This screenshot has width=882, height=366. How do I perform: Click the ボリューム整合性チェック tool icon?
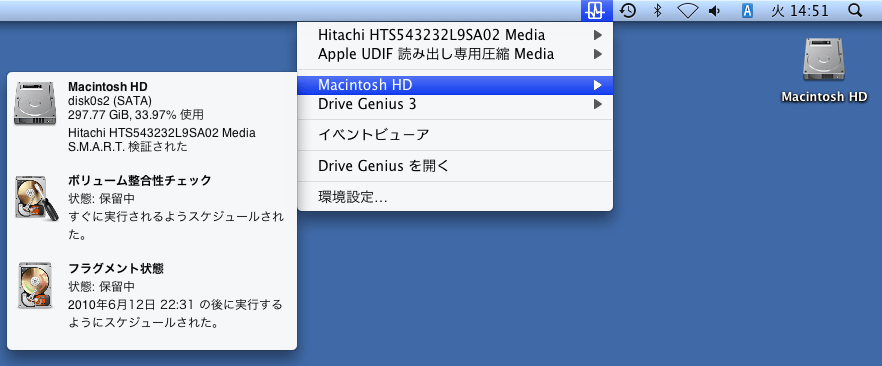click(x=36, y=198)
